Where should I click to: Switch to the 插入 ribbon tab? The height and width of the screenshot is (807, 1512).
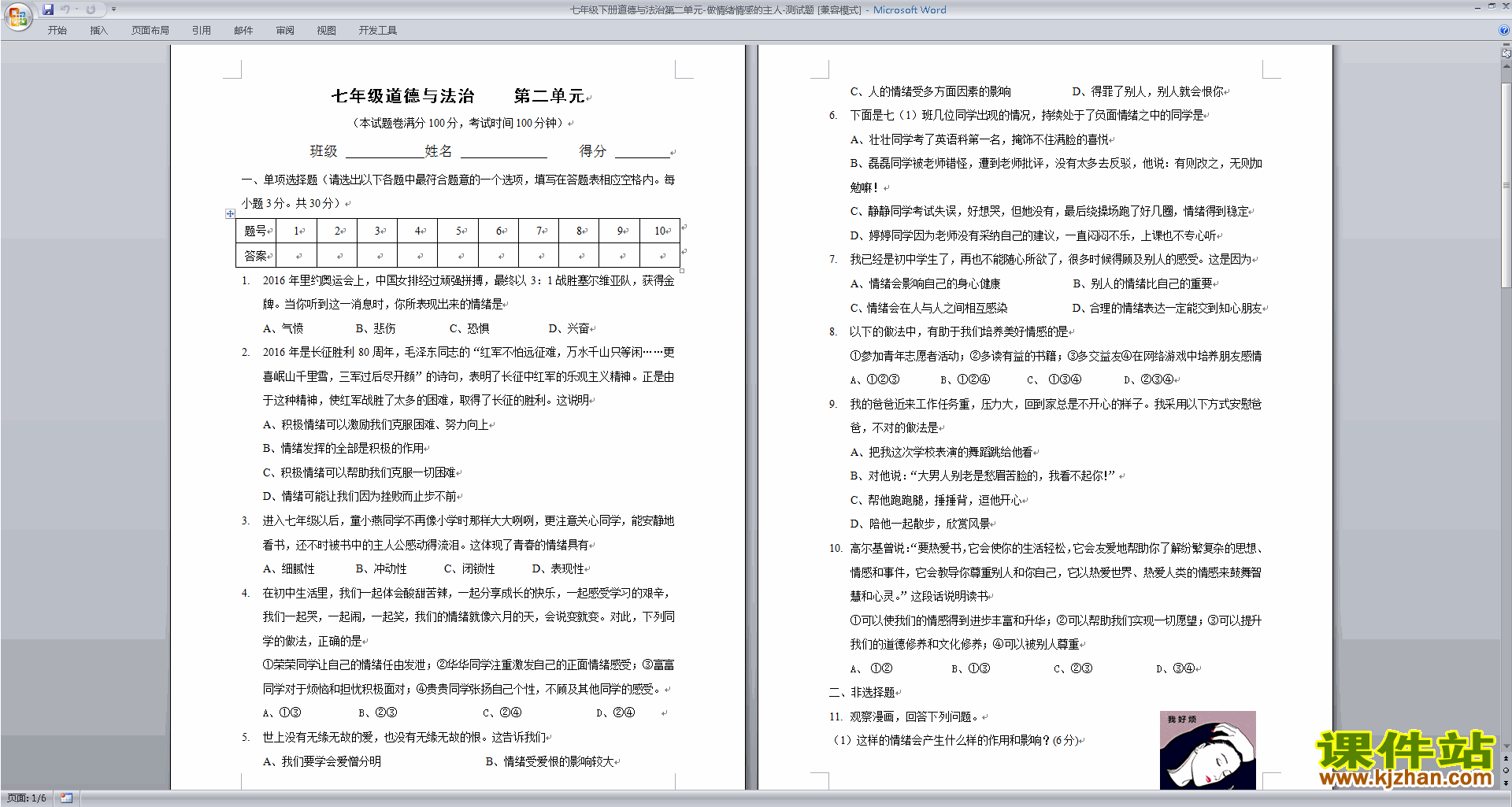point(98,31)
